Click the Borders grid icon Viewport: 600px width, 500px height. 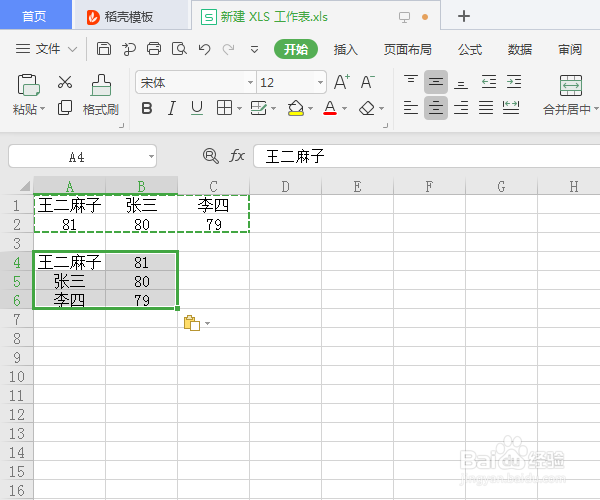pos(224,108)
